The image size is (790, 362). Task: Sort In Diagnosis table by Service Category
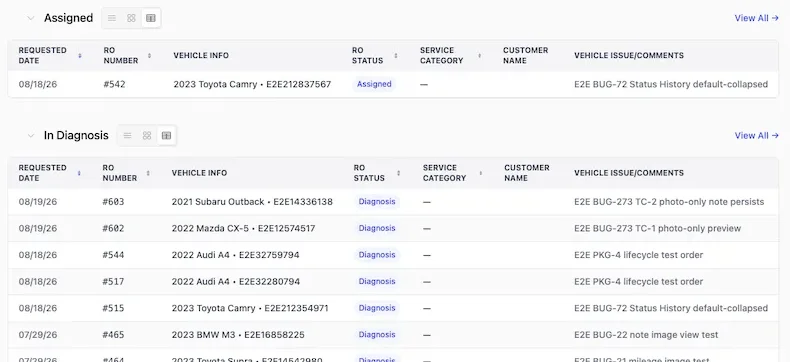[481, 173]
